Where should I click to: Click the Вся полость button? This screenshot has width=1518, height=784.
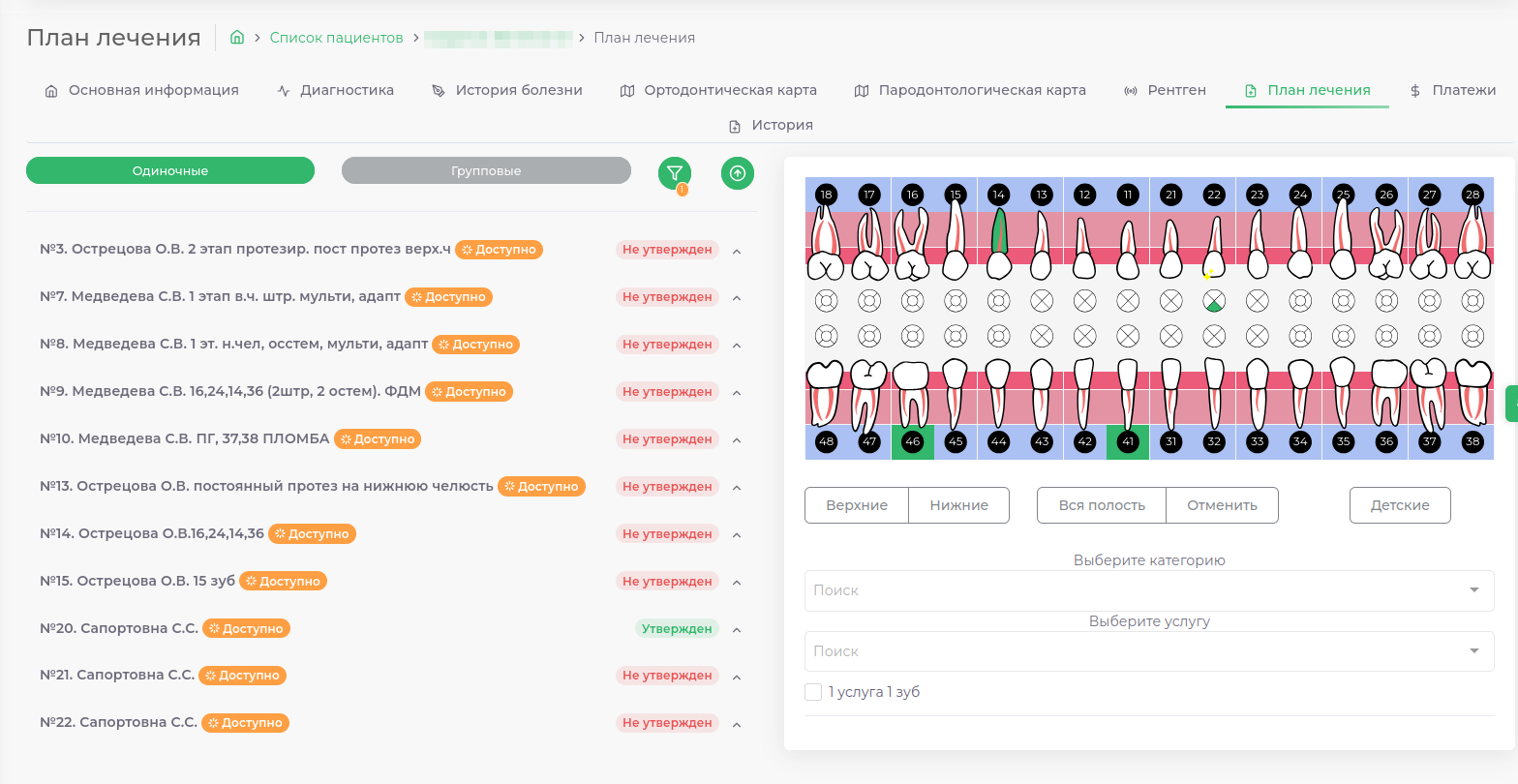[x=1102, y=505]
